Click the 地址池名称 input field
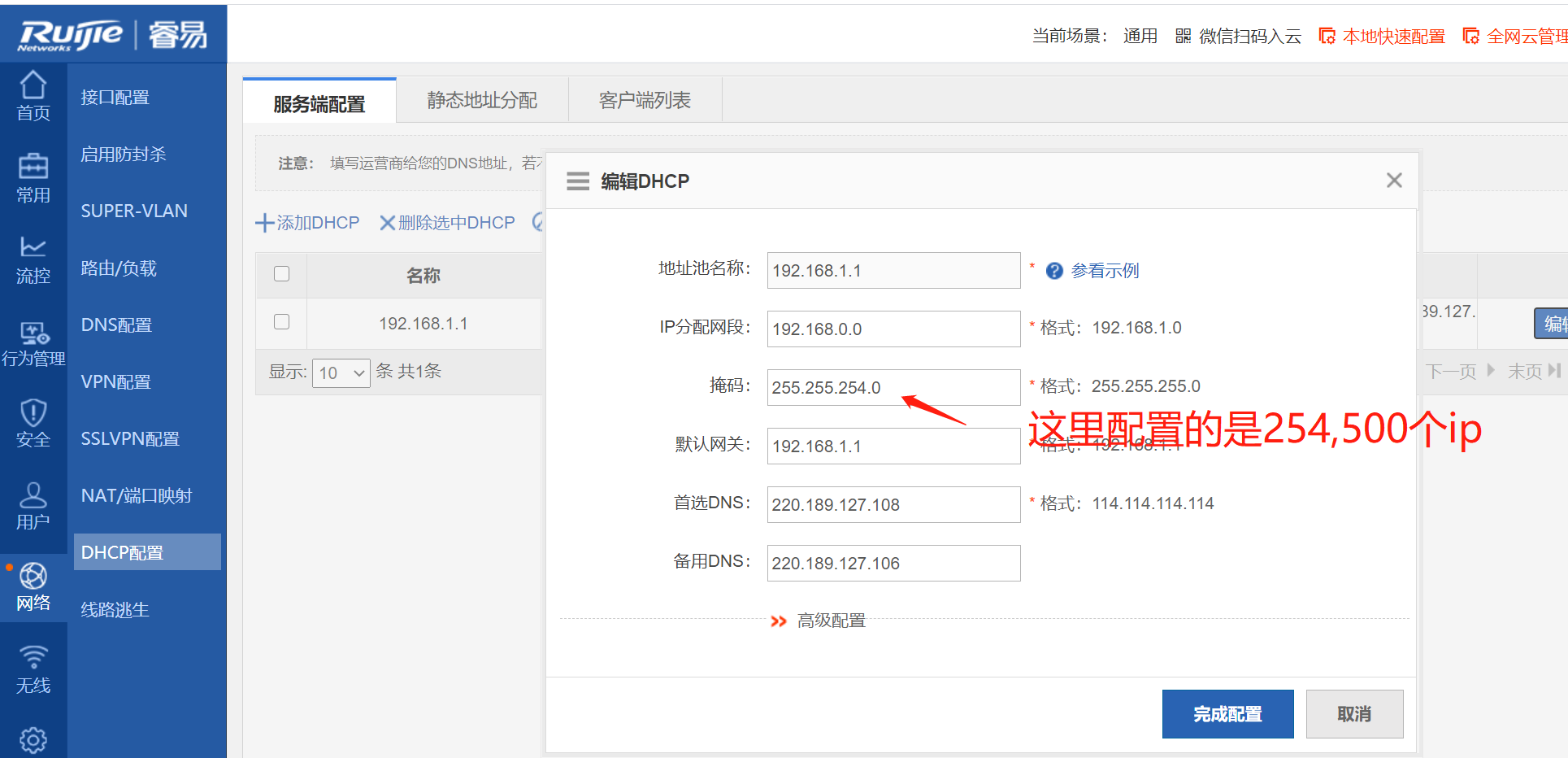 pos(893,271)
